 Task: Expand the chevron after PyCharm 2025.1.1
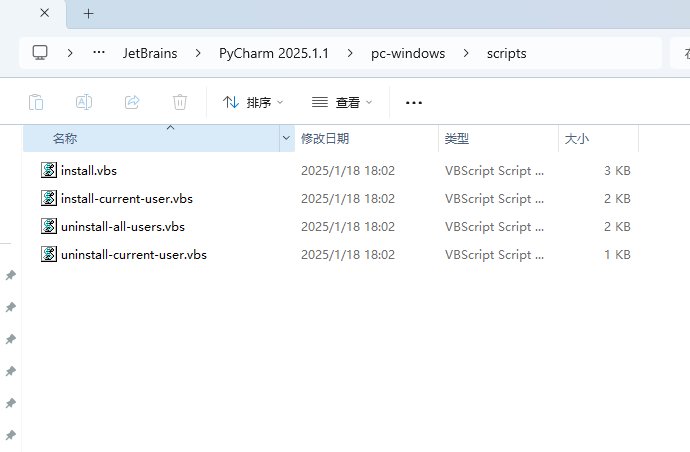point(350,53)
